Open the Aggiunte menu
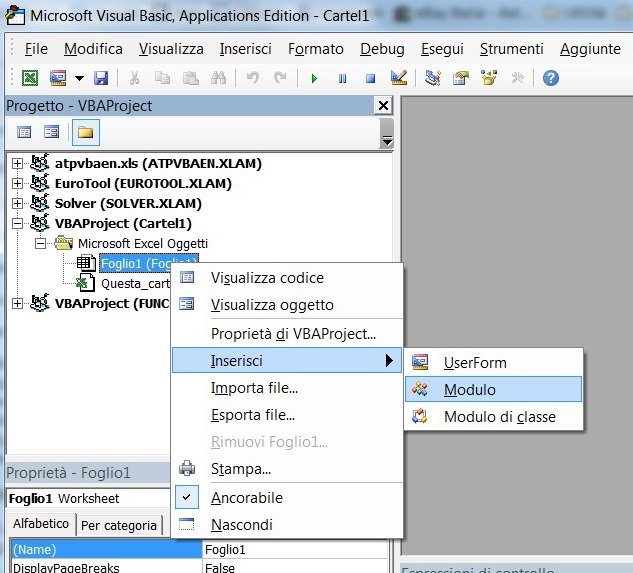 (x=590, y=49)
